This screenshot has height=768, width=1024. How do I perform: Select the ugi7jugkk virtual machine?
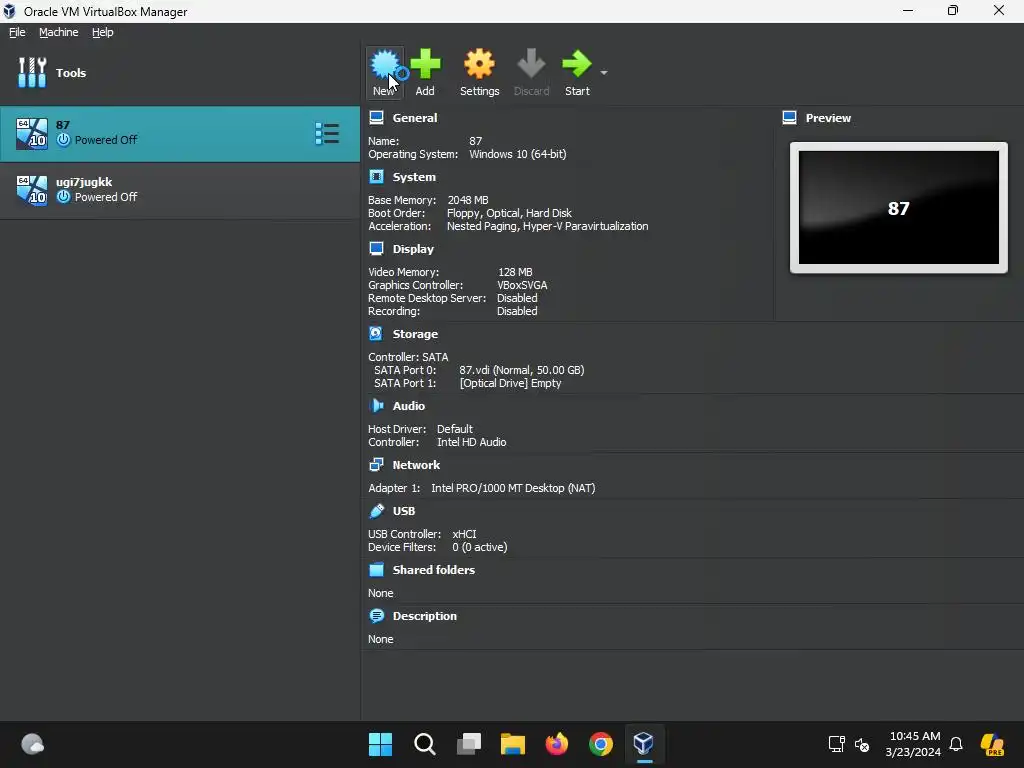(x=180, y=190)
